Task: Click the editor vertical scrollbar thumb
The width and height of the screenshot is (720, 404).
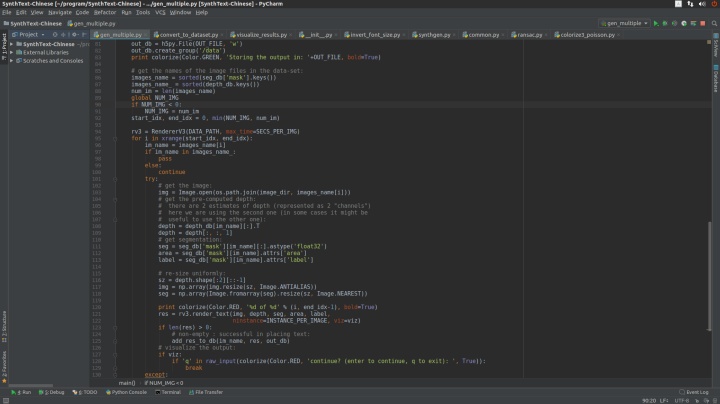Action: [x=709, y=275]
